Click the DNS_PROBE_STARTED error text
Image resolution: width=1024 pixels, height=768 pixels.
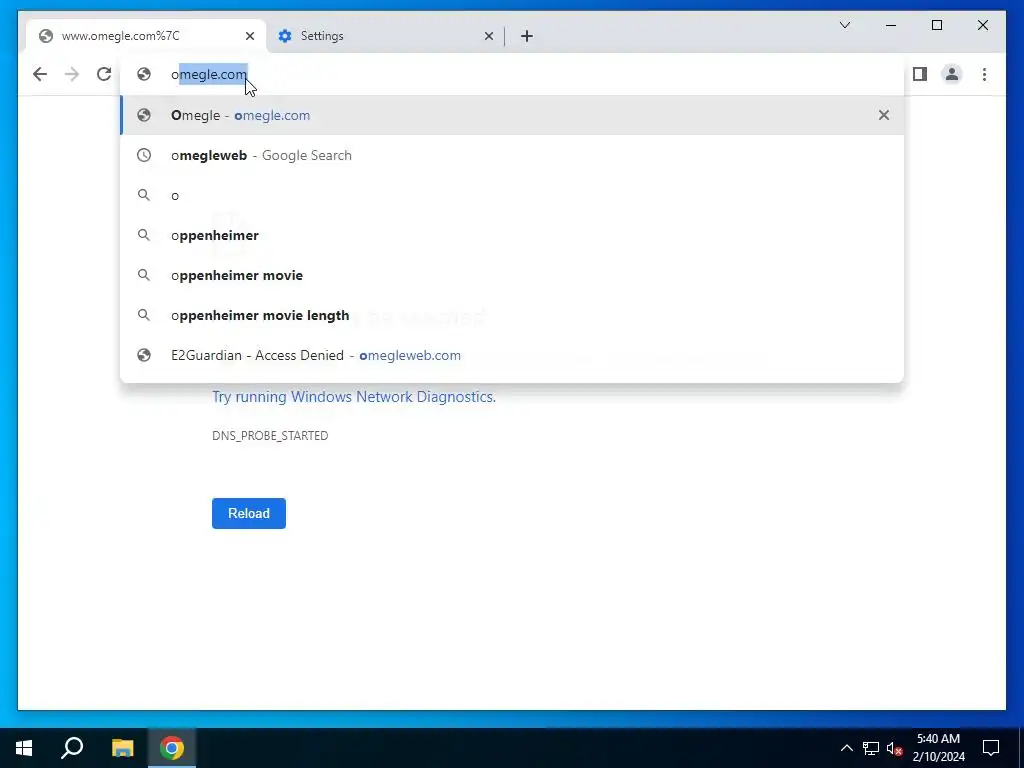click(x=270, y=436)
